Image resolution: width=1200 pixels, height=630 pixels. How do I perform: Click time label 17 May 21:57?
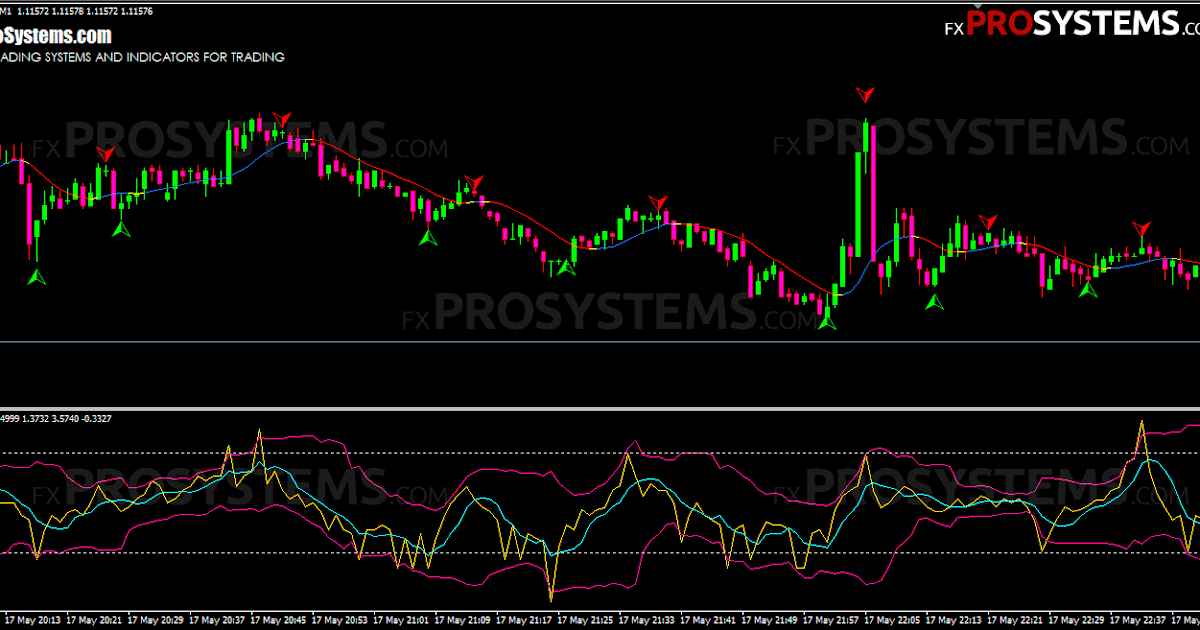coord(833,620)
